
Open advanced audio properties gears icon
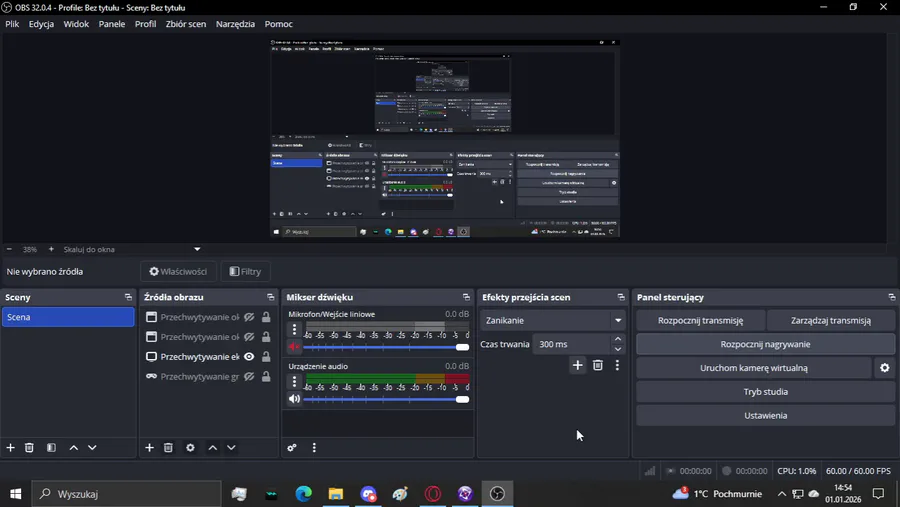pyautogui.click(x=292, y=447)
